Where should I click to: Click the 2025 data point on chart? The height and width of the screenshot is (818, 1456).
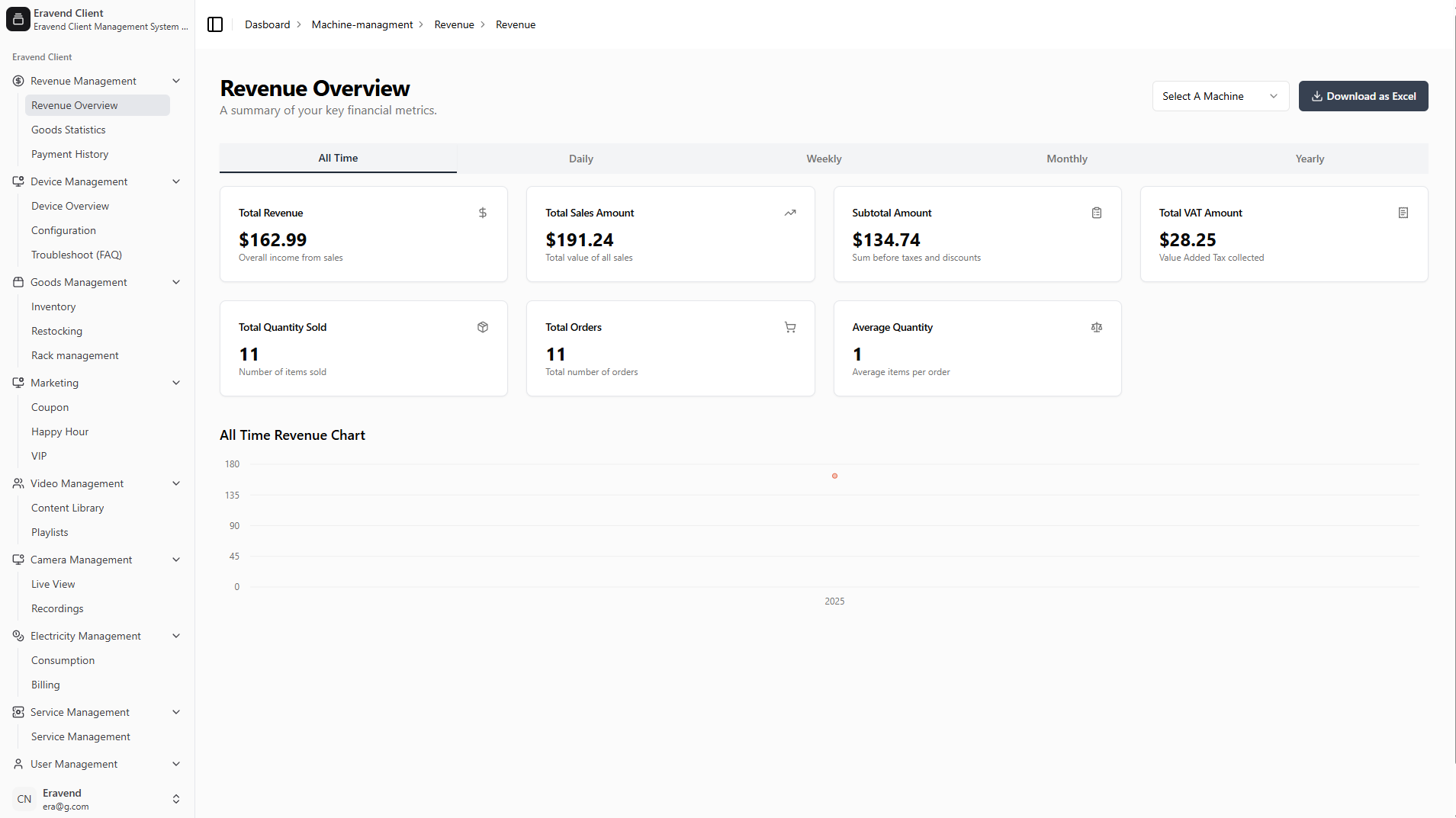[834, 476]
